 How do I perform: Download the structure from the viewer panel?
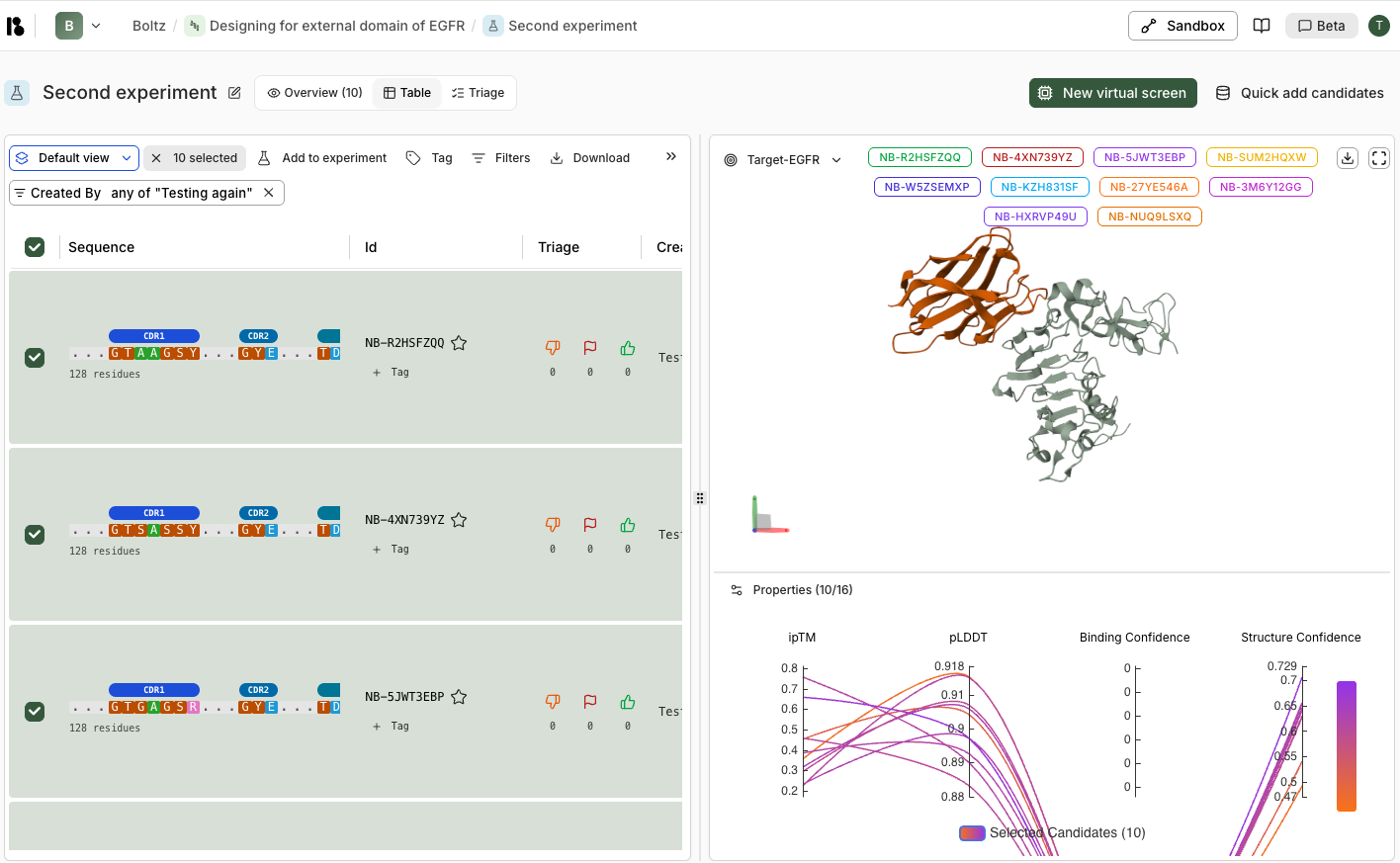tap(1347, 157)
